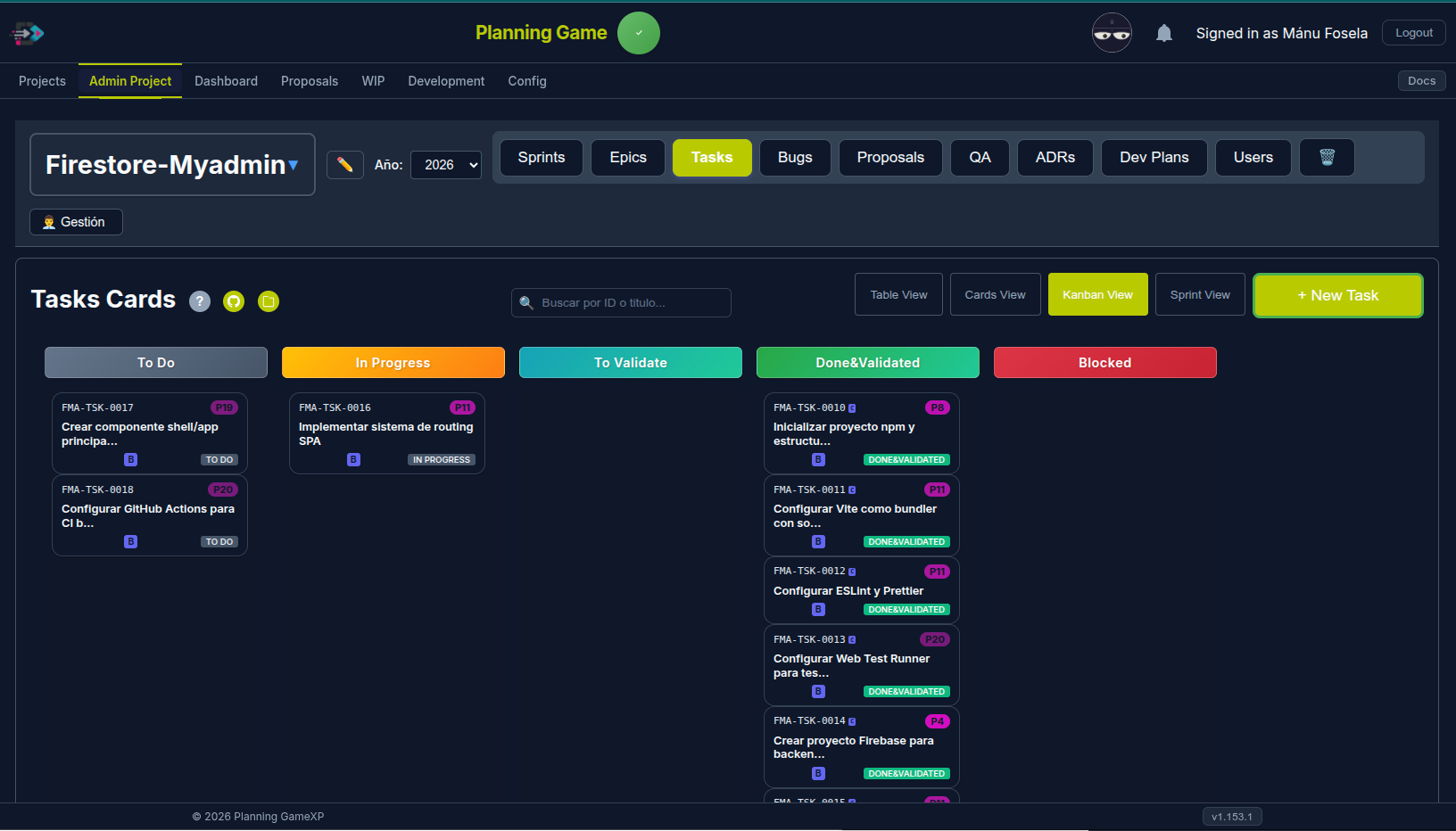Open the Development section in navigation
1456x831 pixels.
[446, 80]
